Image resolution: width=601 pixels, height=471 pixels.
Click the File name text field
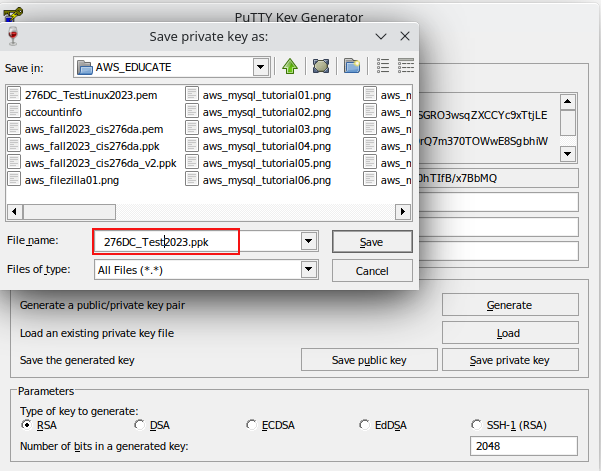(198, 241)
